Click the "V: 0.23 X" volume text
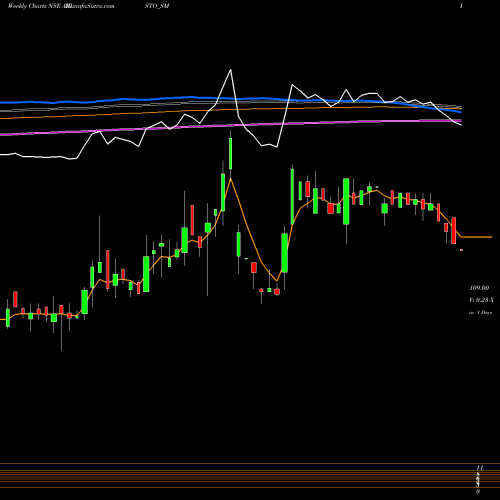500x500 pixels. [481, 300]
